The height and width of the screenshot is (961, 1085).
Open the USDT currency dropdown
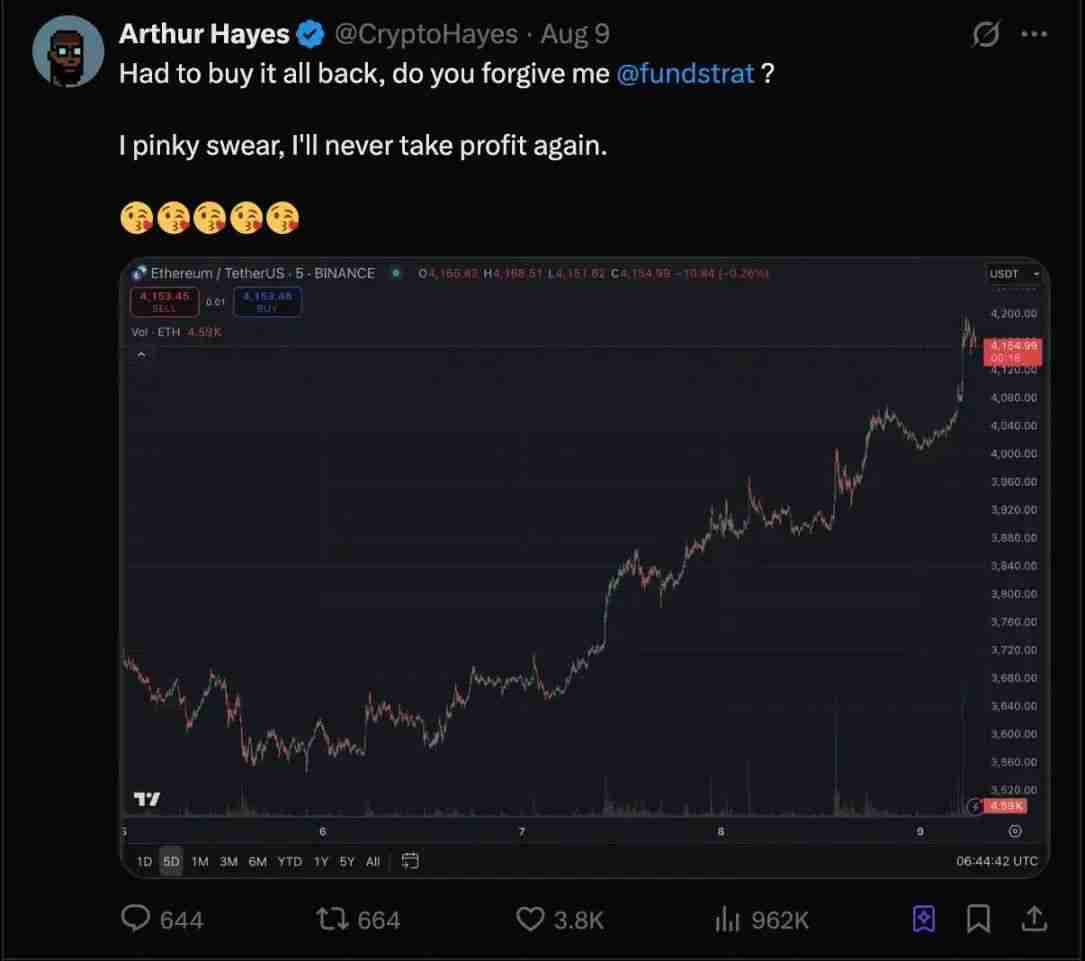point(1015,274)
